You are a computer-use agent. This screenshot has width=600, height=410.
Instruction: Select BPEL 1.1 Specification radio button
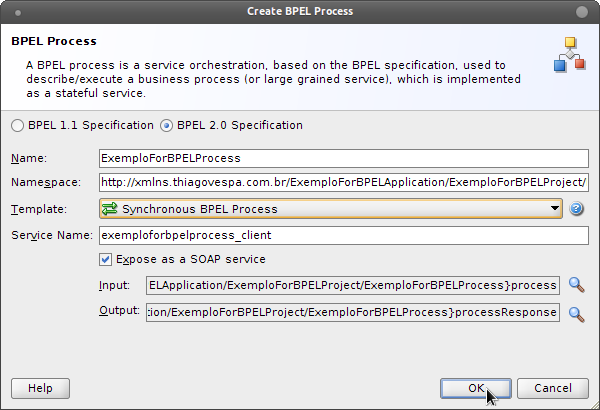point(18,126)
